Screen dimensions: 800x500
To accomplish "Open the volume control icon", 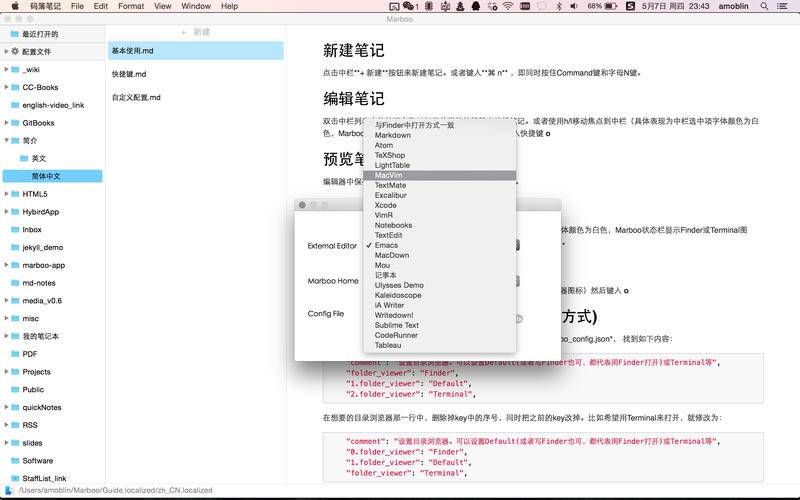I will click(574, 6).
